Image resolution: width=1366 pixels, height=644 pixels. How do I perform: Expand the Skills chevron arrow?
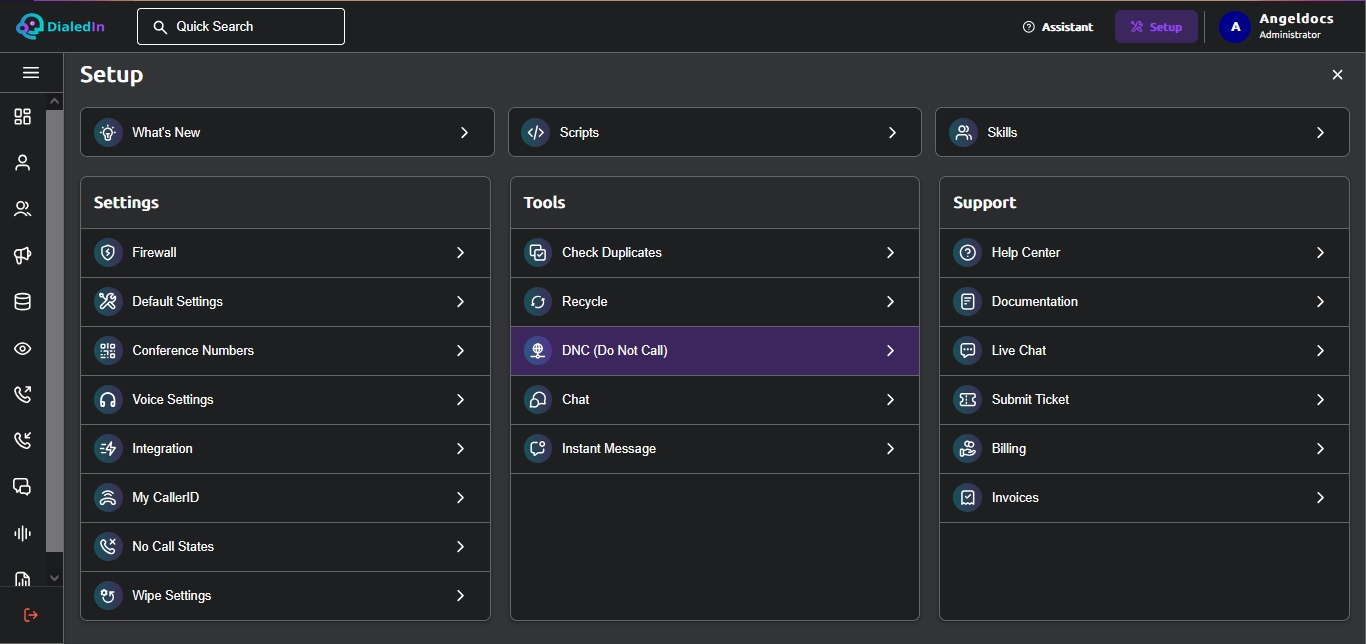point(1321,133)
